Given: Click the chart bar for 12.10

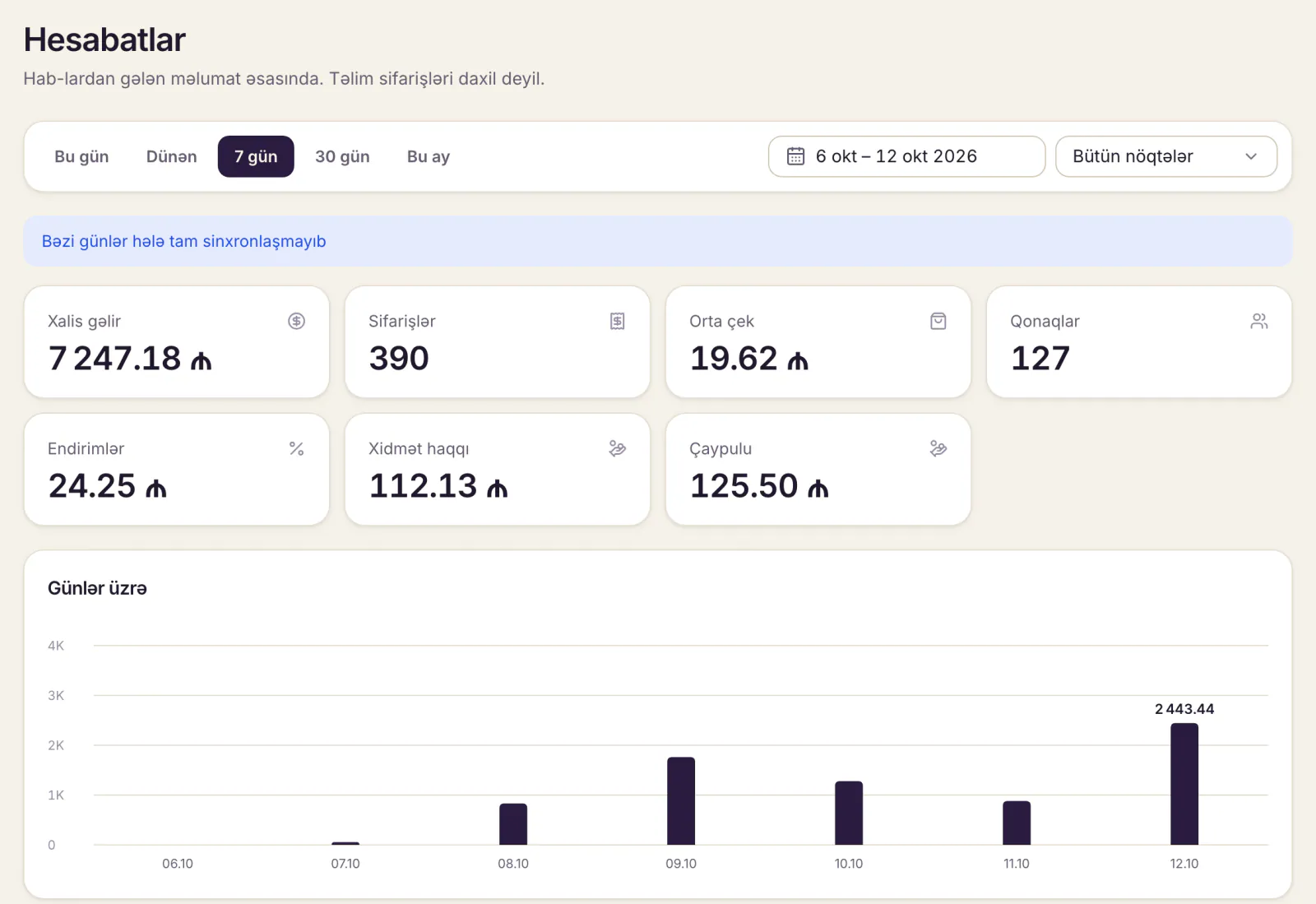Looking at the screenshot, I should (x=1184, y=784).
